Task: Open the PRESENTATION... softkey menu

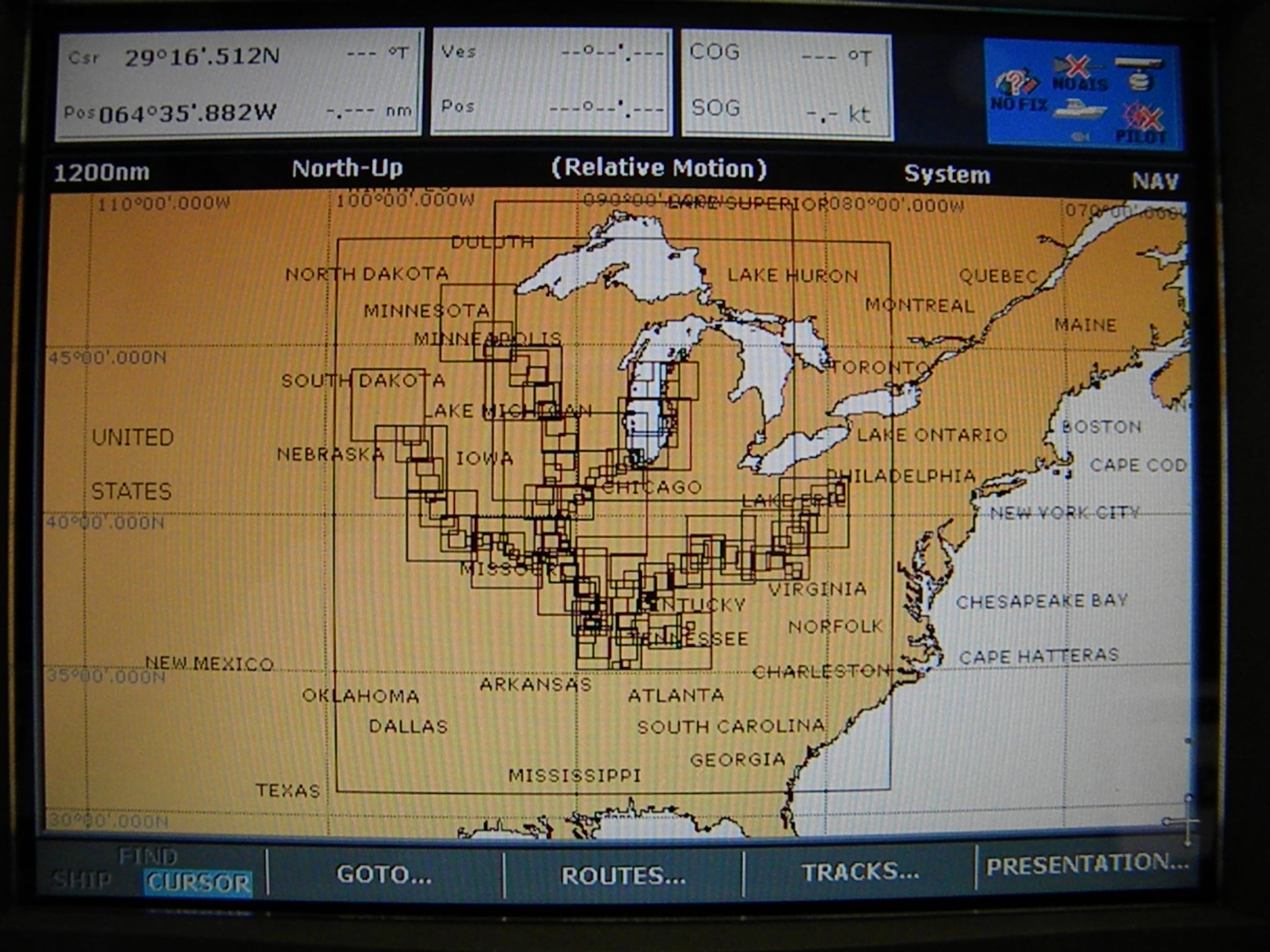Action: tap(1086, 864)
